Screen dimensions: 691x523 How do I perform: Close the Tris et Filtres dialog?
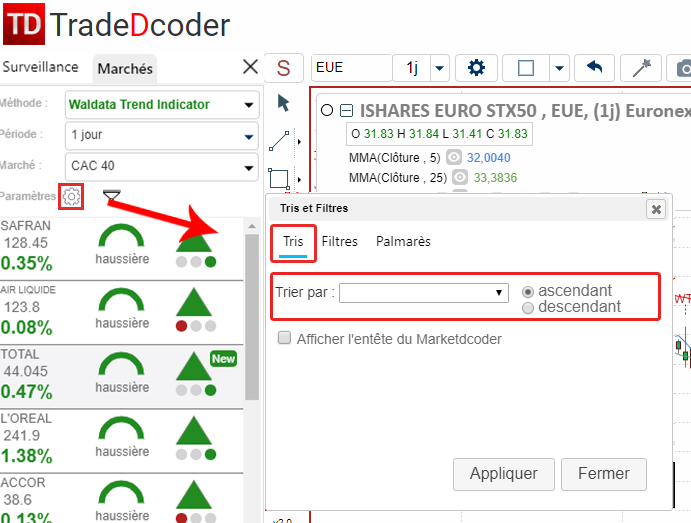point(656,209)
